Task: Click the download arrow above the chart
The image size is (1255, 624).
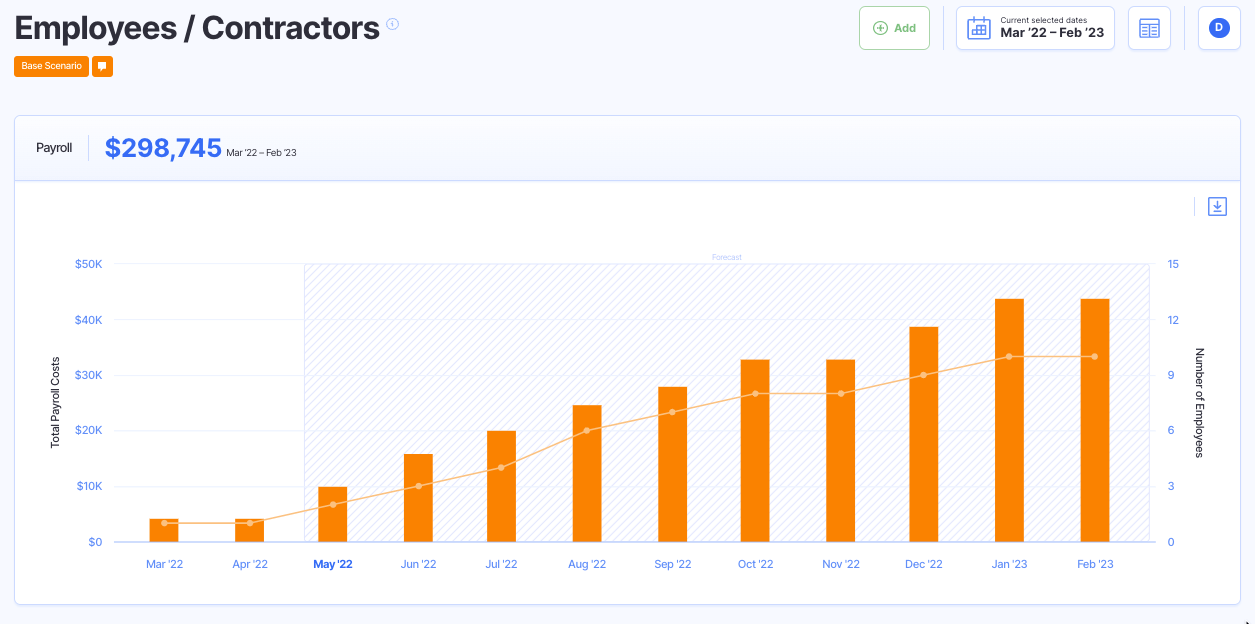Action: (x=1217, y=206)
